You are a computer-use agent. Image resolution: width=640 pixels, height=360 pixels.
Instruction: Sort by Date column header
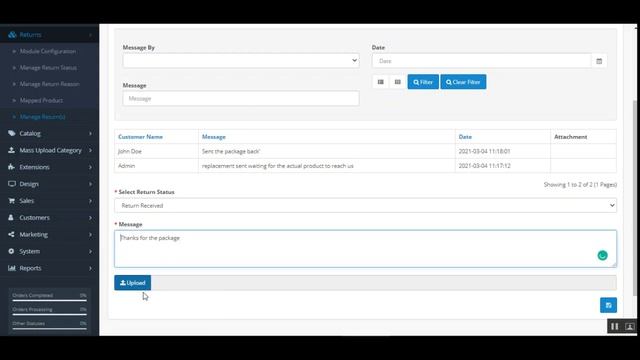465,137
